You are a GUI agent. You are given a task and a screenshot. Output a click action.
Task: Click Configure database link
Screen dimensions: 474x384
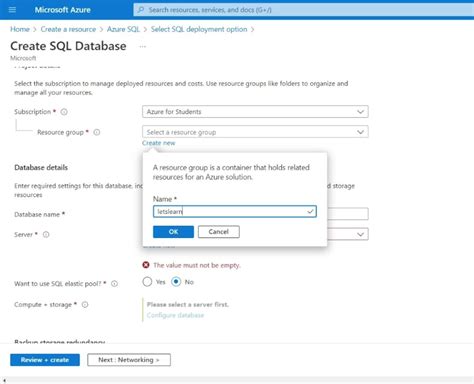tap(175, 315)
